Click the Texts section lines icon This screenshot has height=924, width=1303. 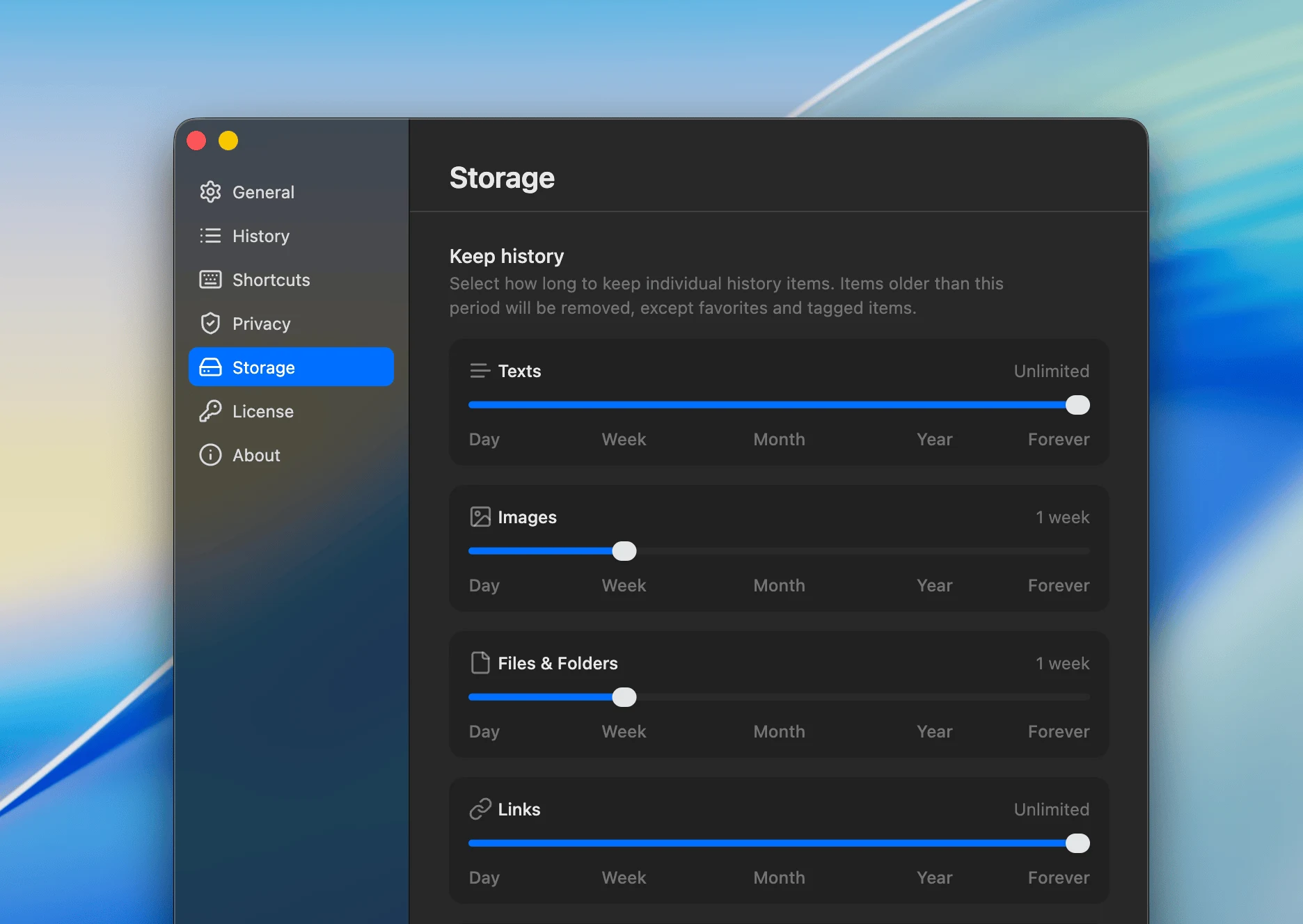point(480,370)
